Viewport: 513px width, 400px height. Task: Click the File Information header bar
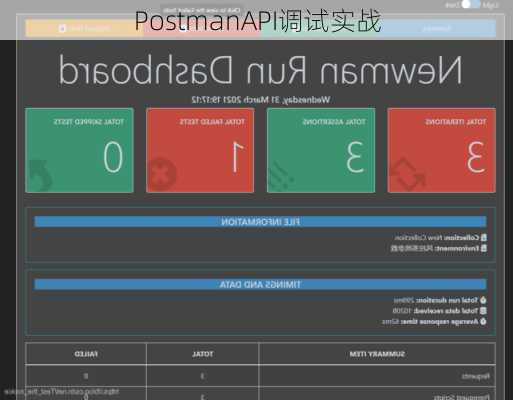(260, 222)
